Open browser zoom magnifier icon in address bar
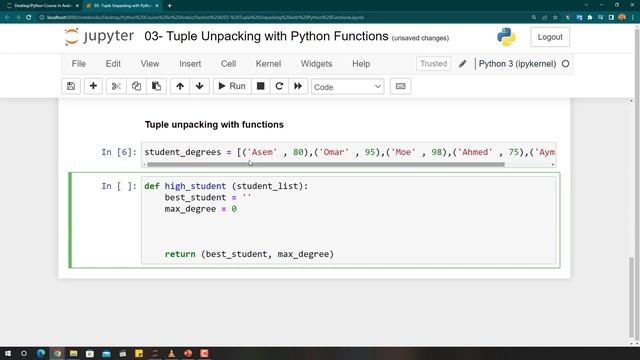 pyautogui.click(x=534, y=18)
